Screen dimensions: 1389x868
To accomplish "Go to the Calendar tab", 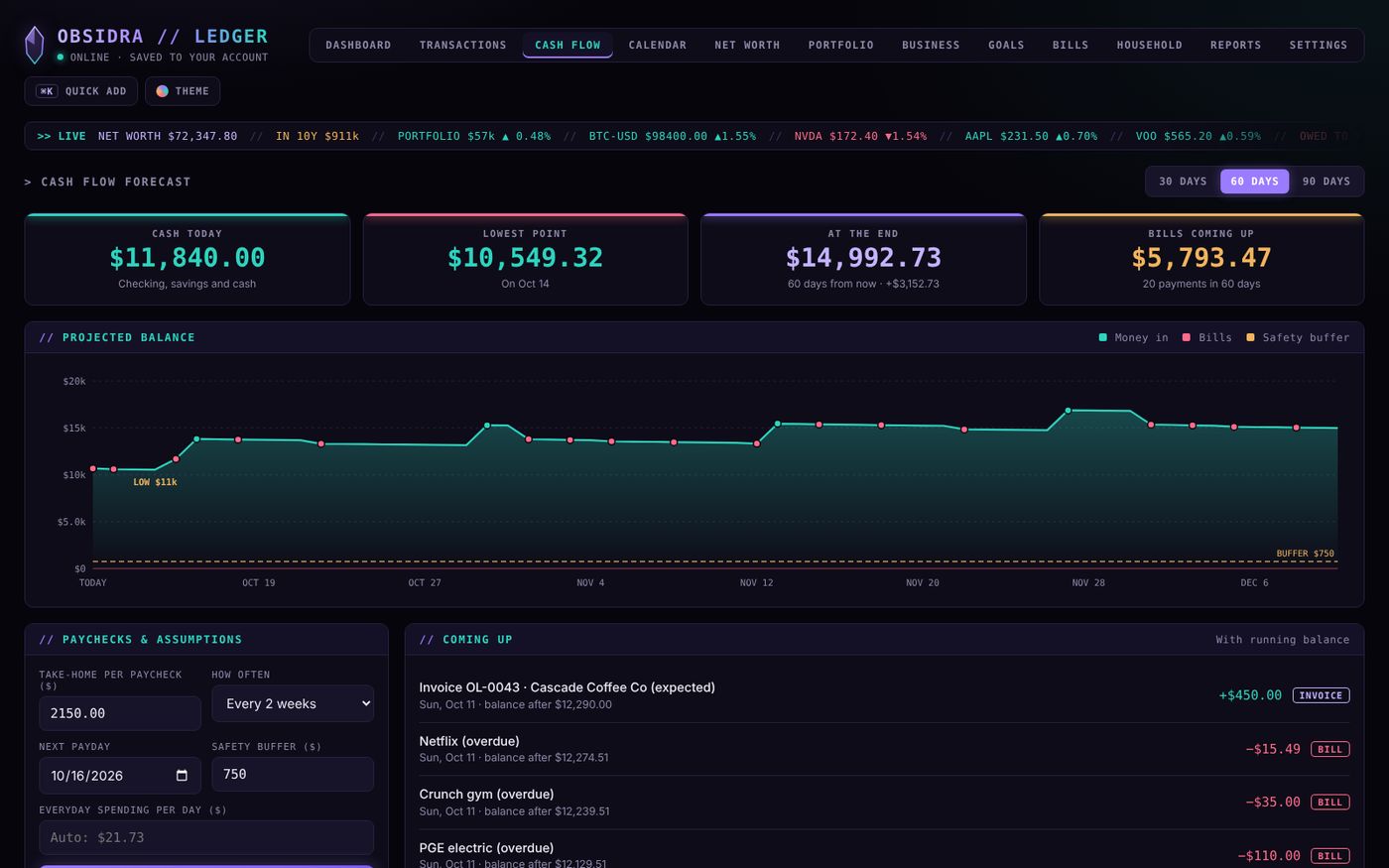I will (x=657, y=46).
